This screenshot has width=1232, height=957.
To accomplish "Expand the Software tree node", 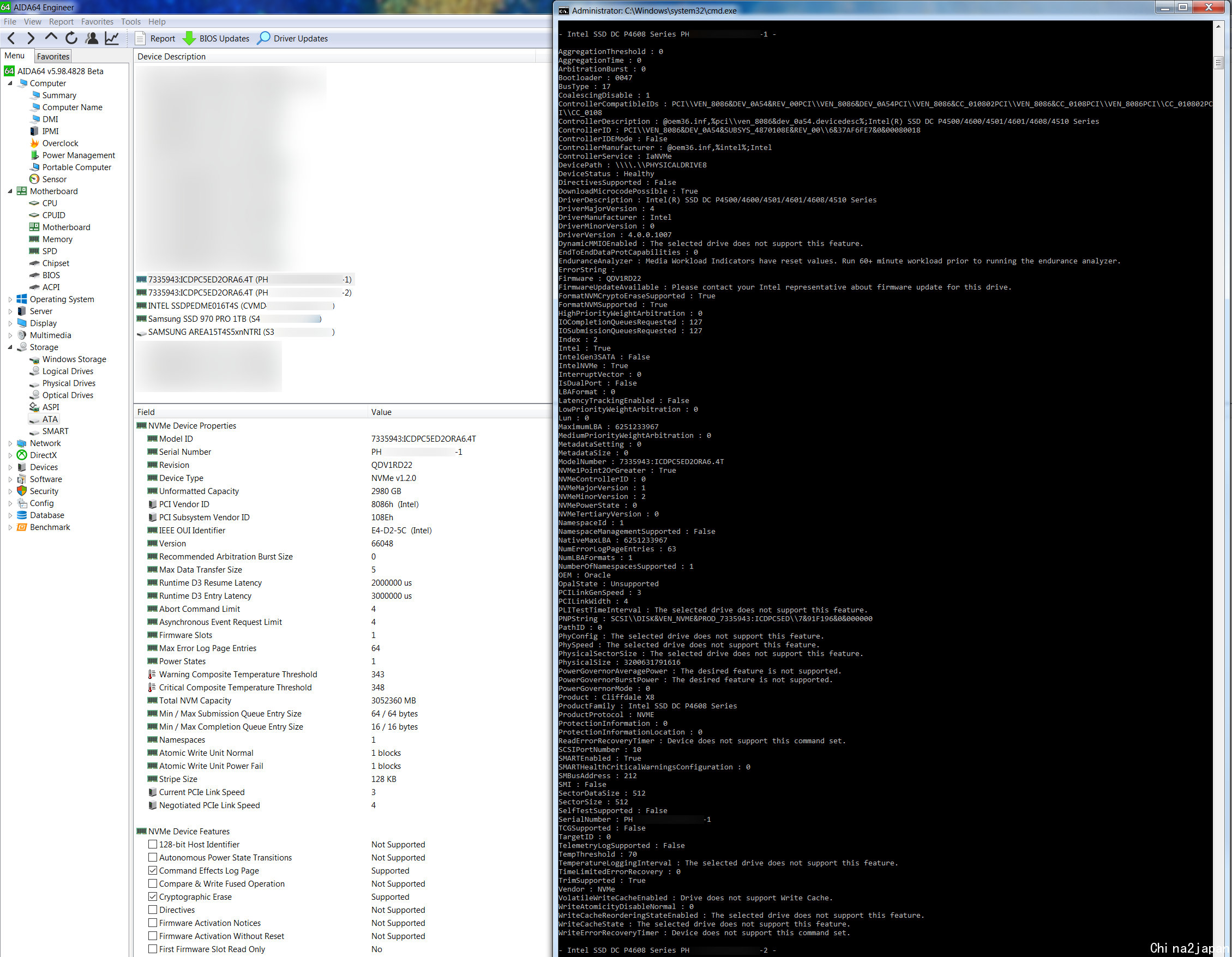I will [x=10, y=479].
